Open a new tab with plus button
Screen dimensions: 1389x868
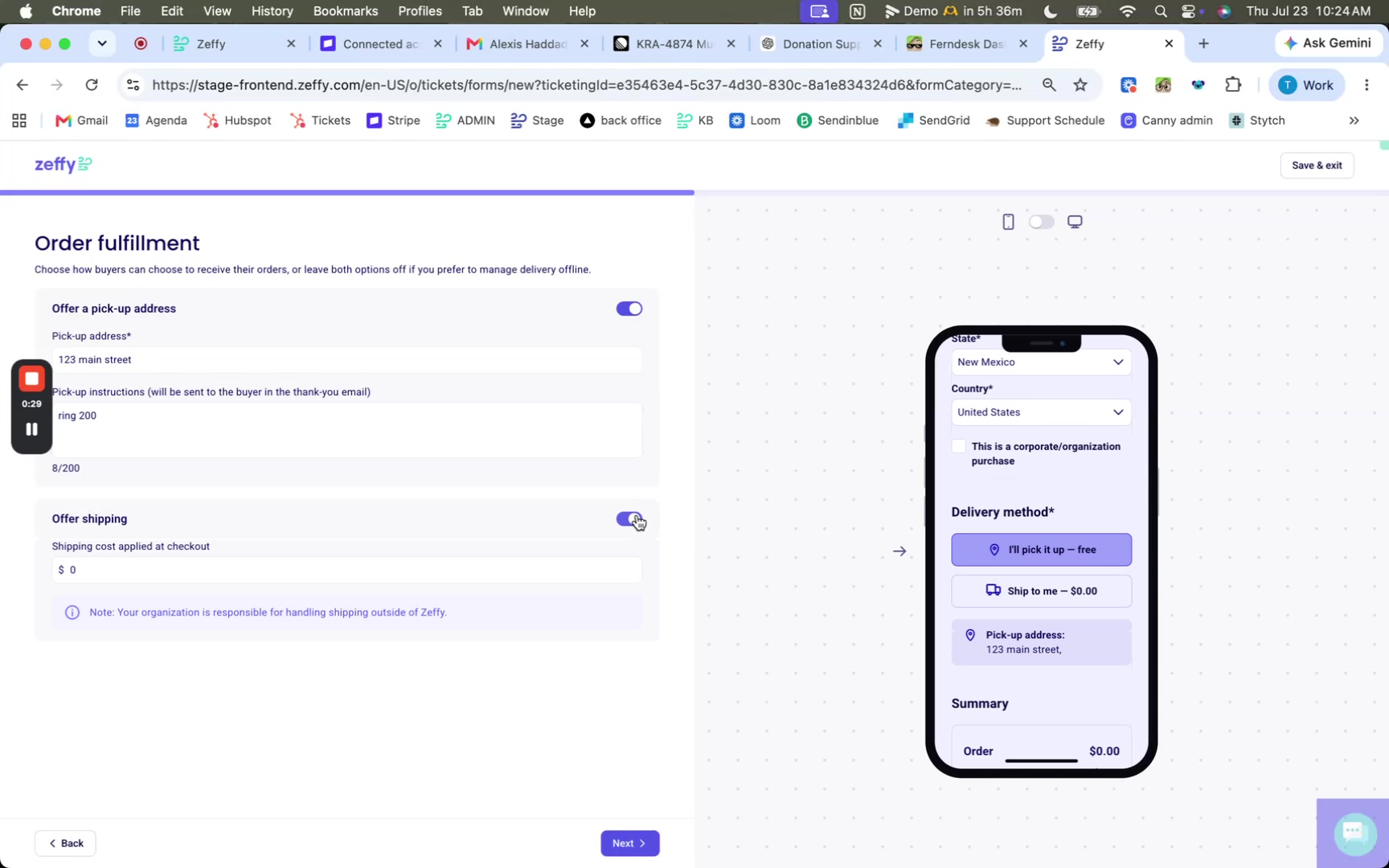tap(1203, 43)
